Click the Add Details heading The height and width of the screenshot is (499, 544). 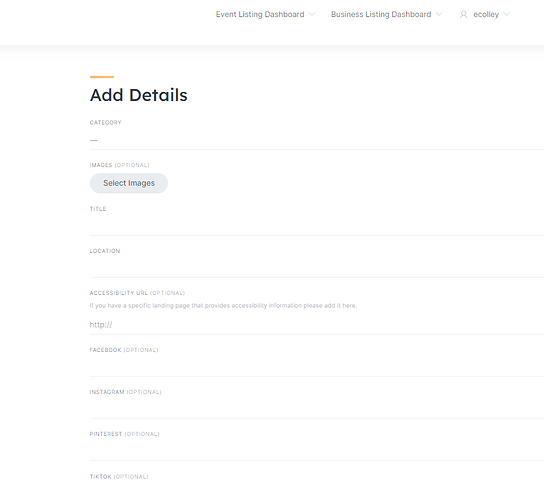[x=138, y=95]
